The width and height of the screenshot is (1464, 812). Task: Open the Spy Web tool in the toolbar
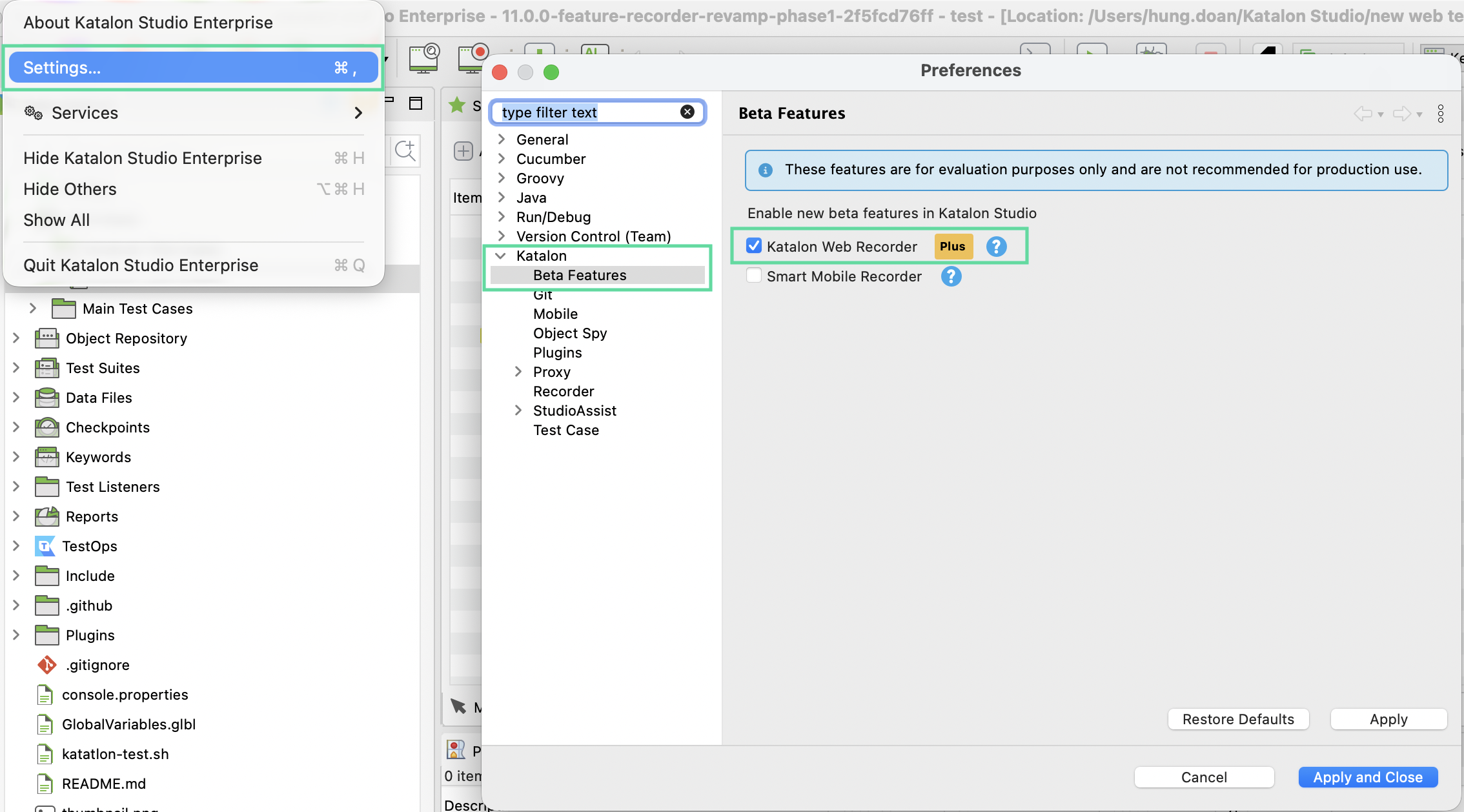coord(424,58)
